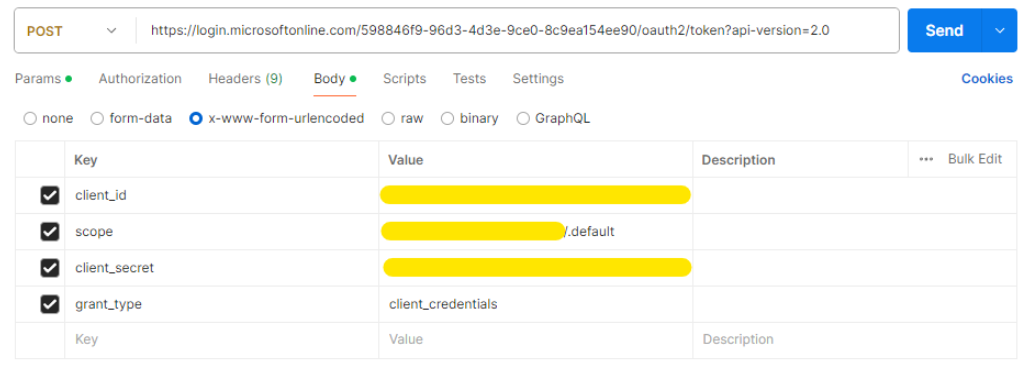
Task: Click Bulk Edit in table header
Action: point(975,159)
